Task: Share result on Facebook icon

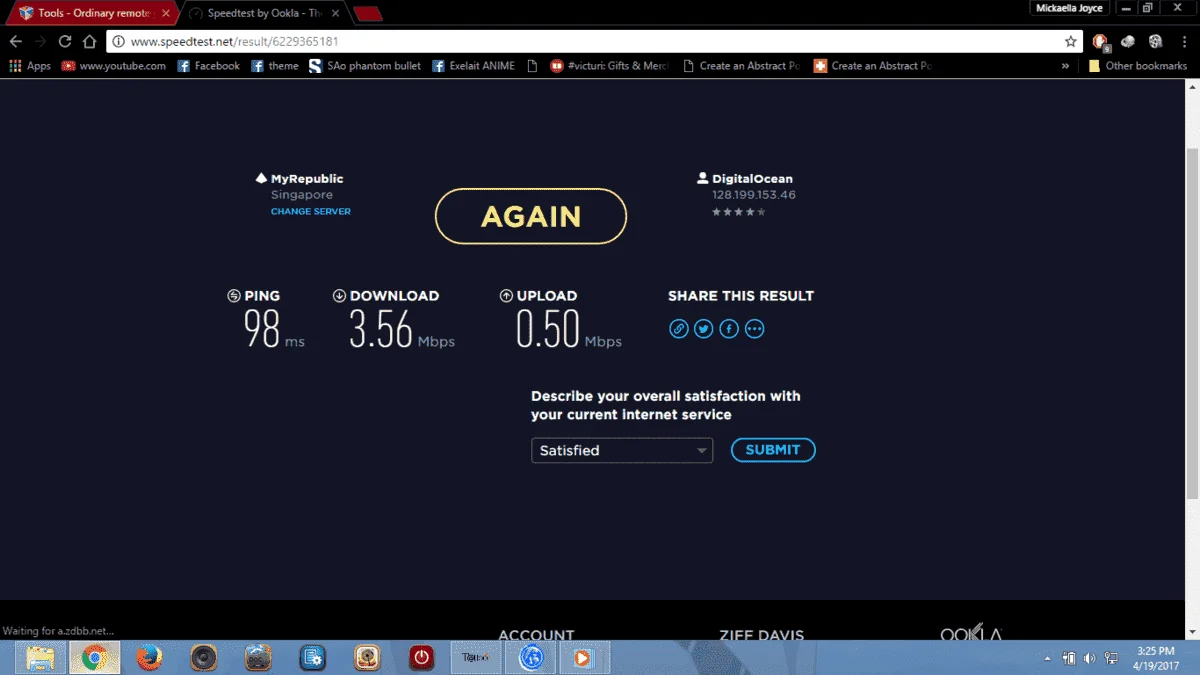Action: tap(729, 328)
